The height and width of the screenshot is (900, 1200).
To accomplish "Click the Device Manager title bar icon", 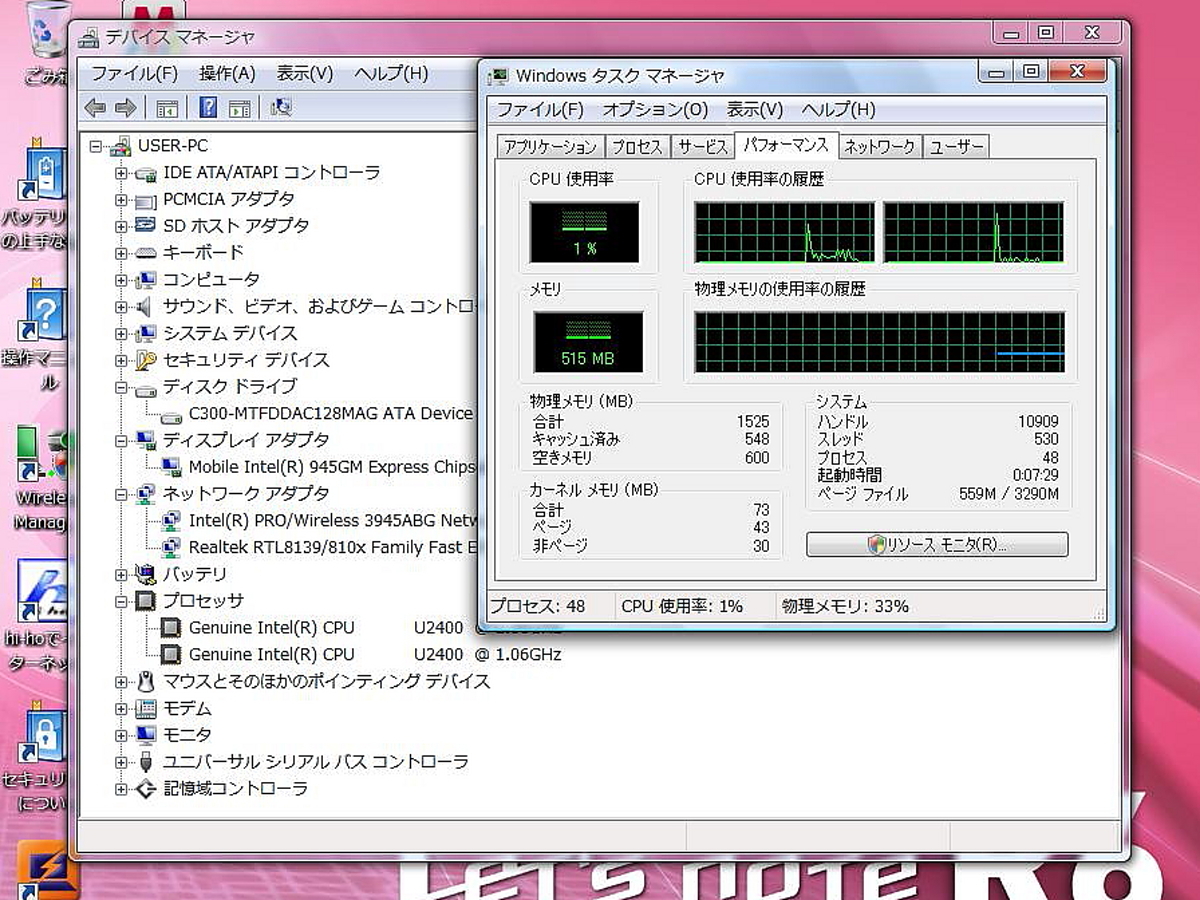I will (89, 37).
